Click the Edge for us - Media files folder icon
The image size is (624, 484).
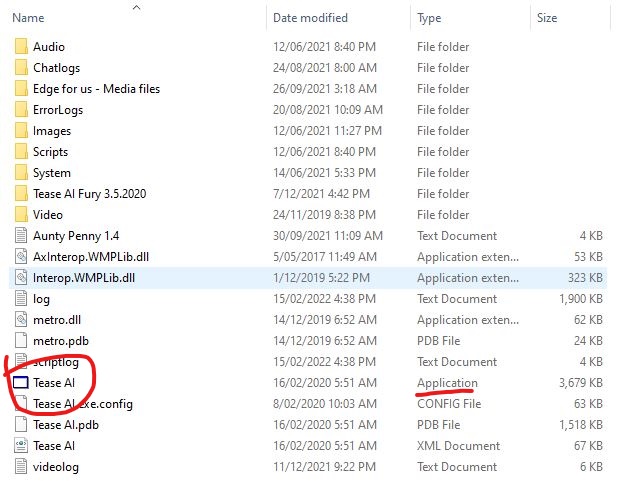[x=21, y=89]
